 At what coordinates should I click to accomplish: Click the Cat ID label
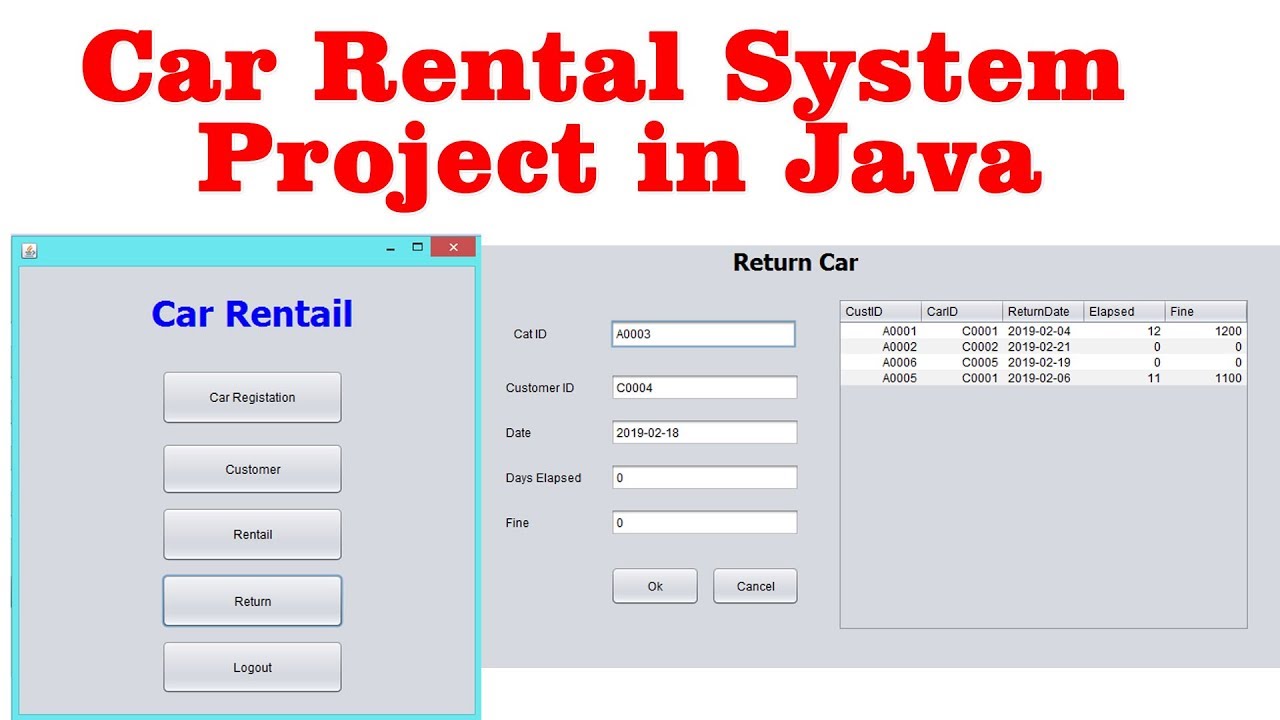tap(530, 334)
